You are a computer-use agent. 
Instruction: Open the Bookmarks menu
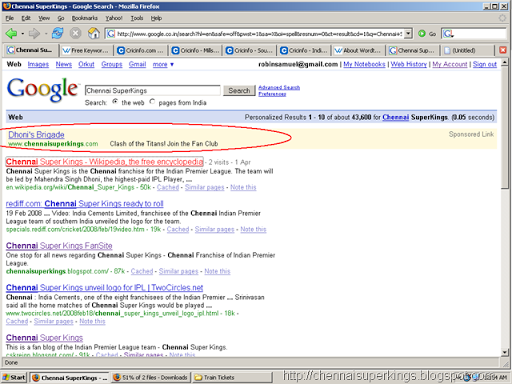[x=85, y=18]
